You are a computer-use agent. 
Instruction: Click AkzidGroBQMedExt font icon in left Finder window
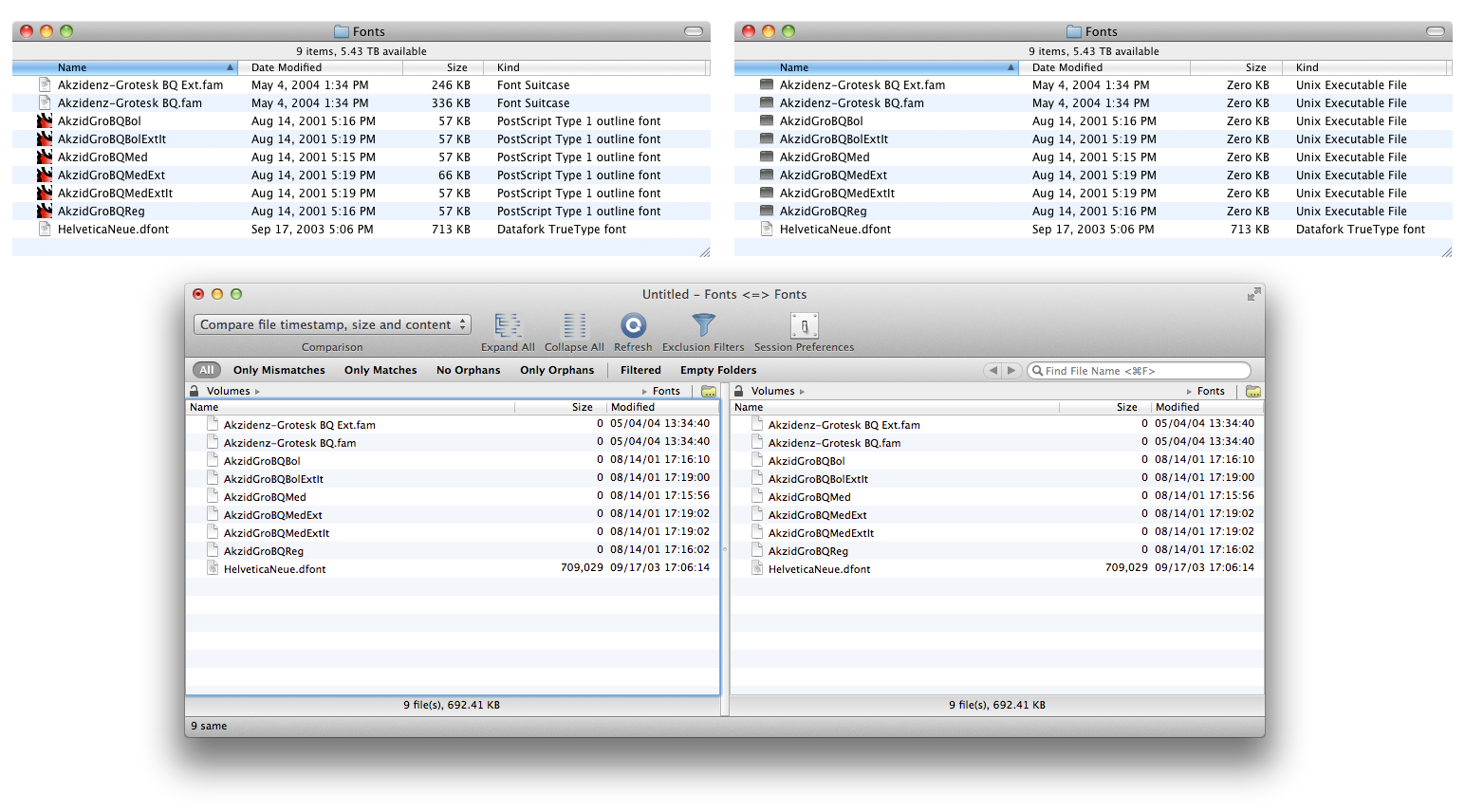pyautogui.click(x=45, y=175)
